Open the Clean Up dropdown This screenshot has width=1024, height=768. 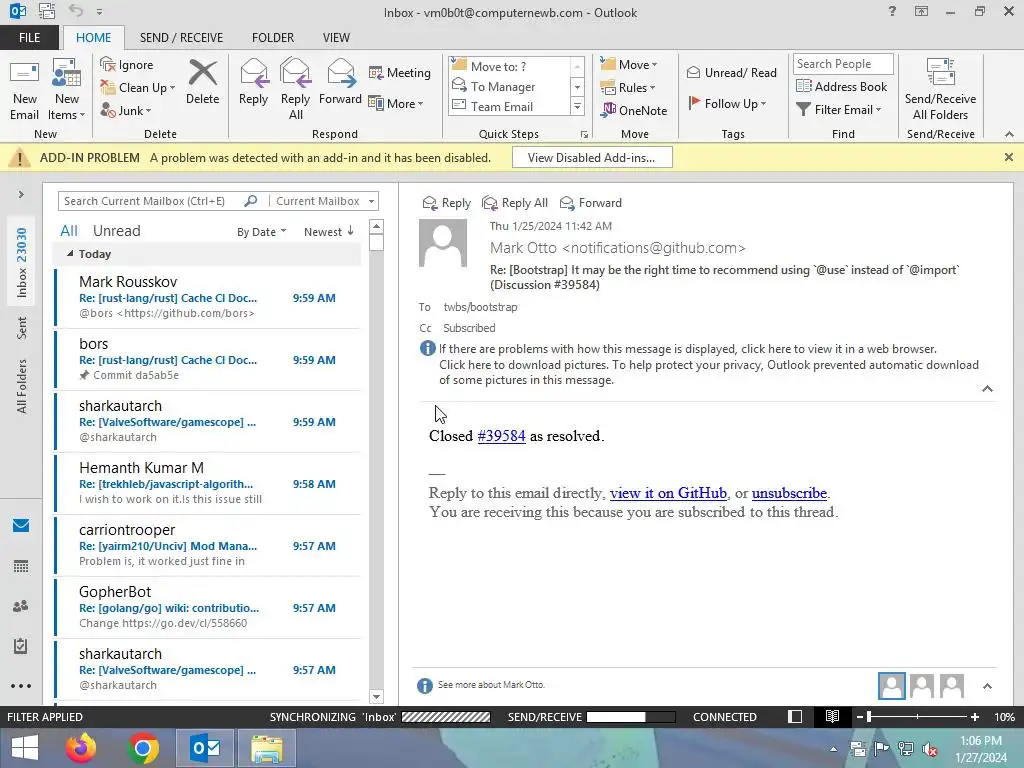(138, 88)
